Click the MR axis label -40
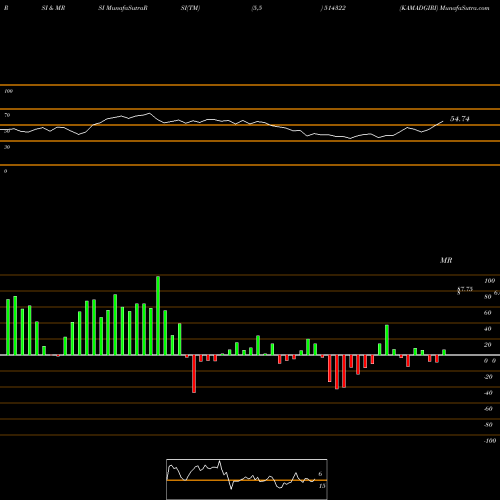 pyautogui.click(x=488, y=393)
